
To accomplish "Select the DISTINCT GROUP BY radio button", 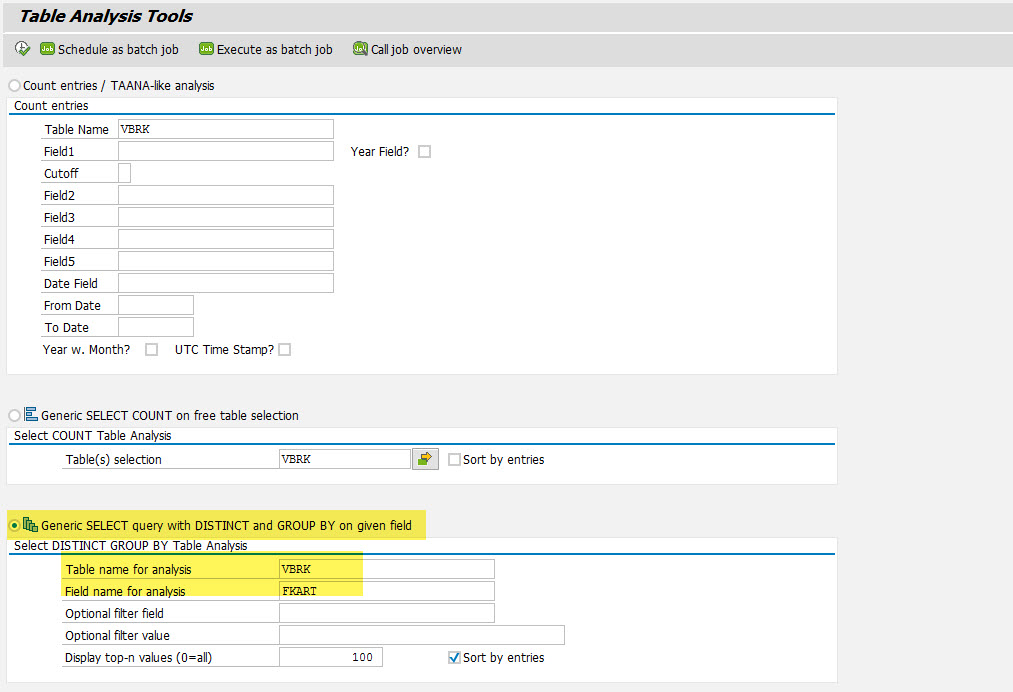I will point(14,523).
